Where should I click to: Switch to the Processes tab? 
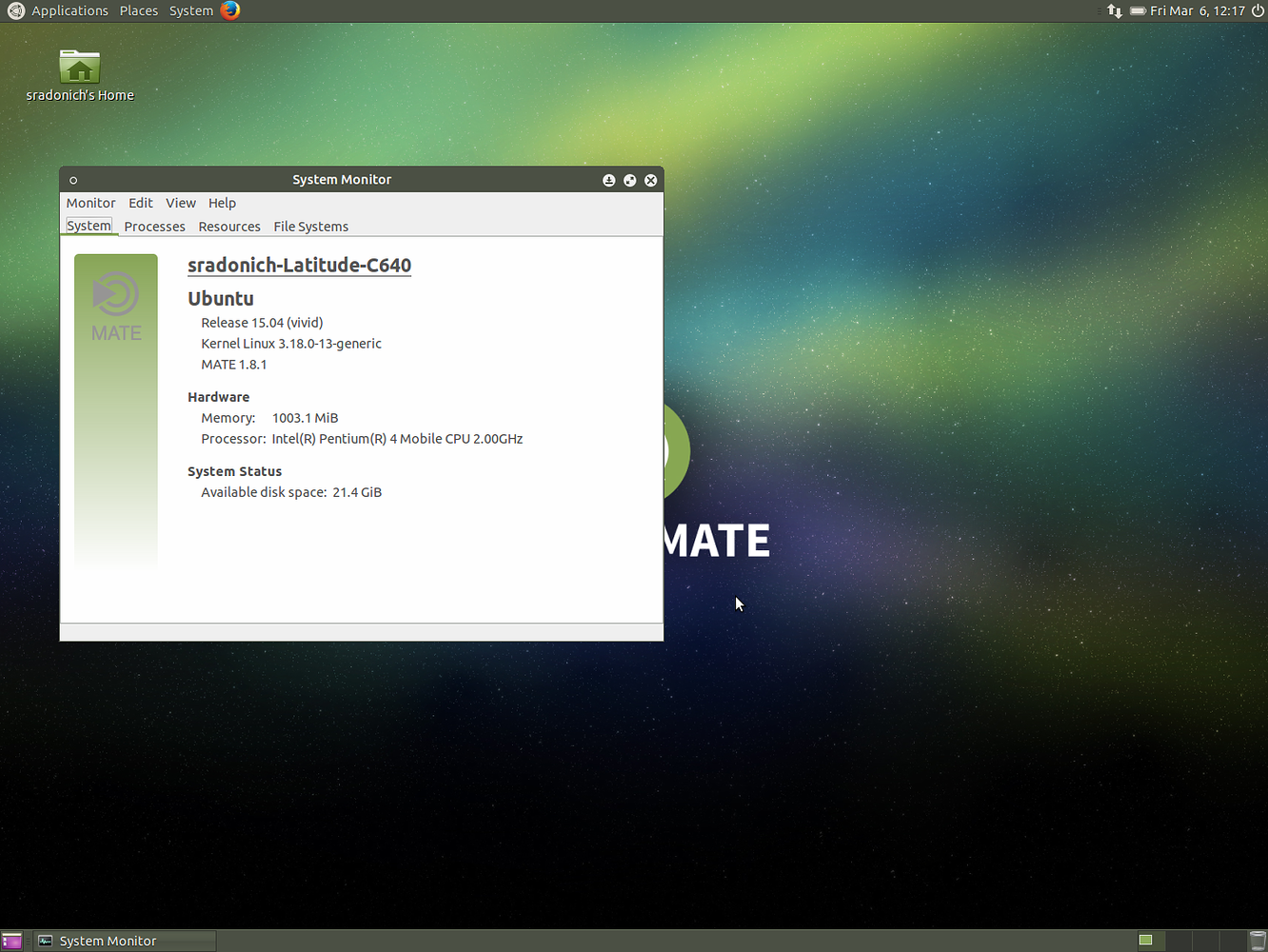pyautogui.click(x=154, y=227)
